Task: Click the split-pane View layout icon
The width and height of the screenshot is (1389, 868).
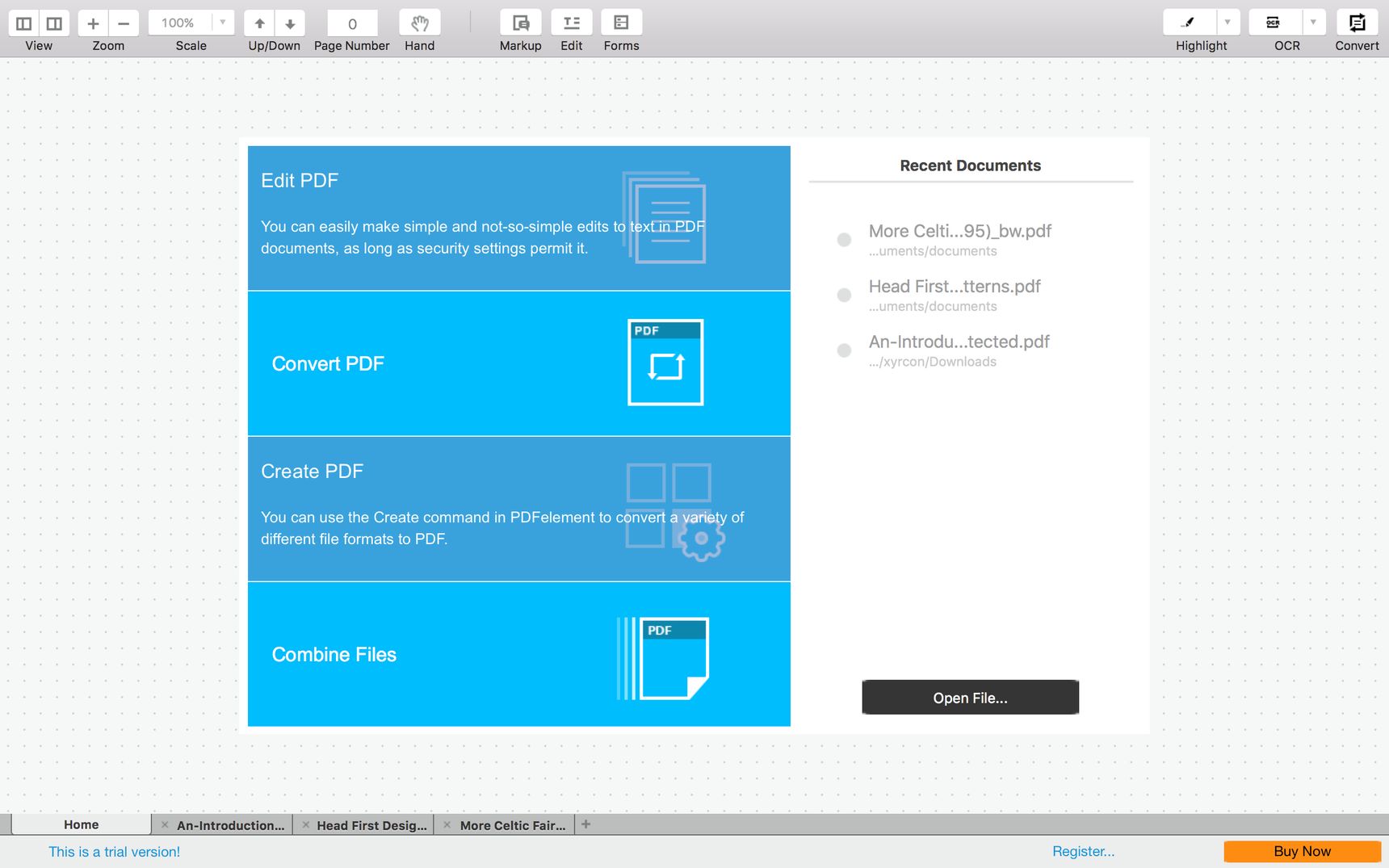Action: click(x=54, y=23)
